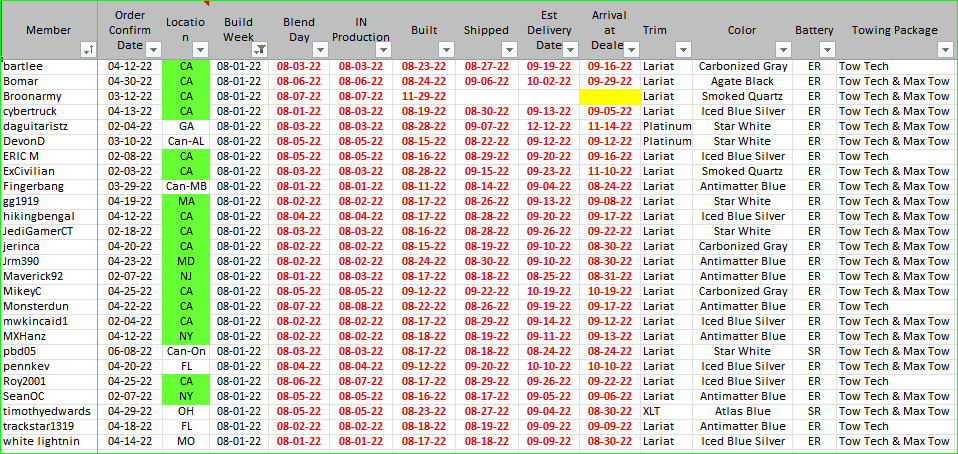Open the Battery column filter dropdown
Image resolution: width=958 pixels, height=454 pixels.
click(x=826, y=49)
